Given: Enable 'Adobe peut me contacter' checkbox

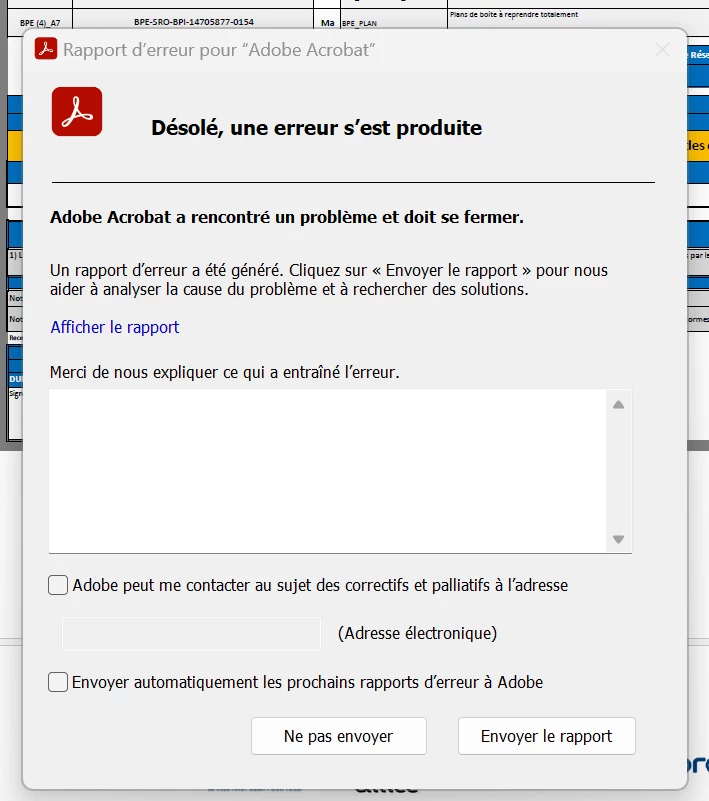Looking at the screenshot, I should tap(58, 585).
